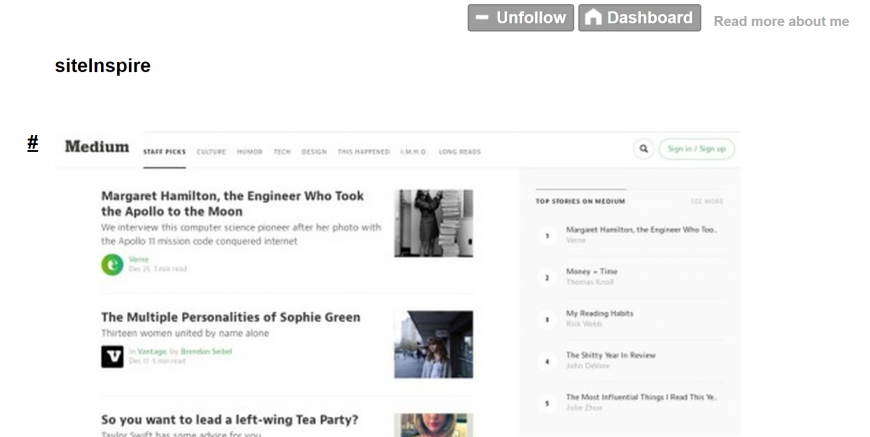Click the Top Stories on Medium heading

pos(580,201)
